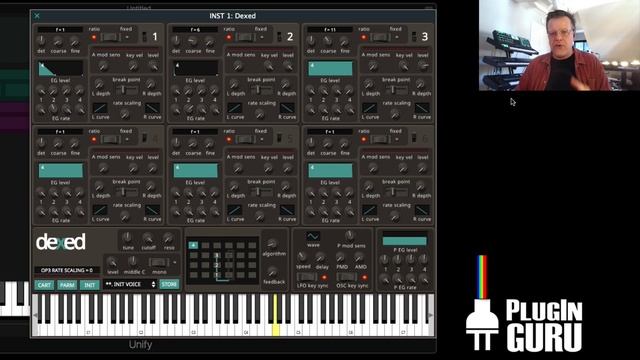Click the master level knob beside middle C

[x=112, y=262]
